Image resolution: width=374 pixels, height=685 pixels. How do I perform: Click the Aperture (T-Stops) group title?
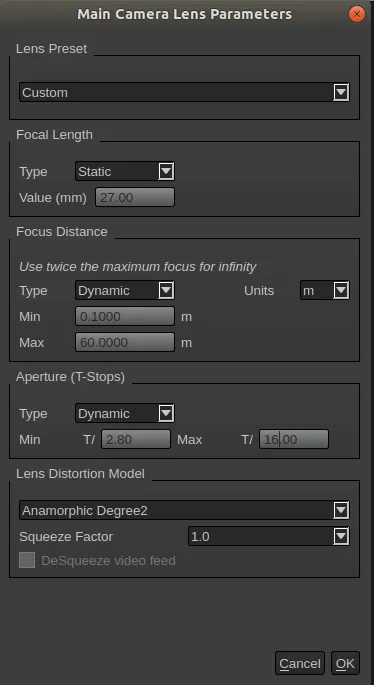click(70, 377)
